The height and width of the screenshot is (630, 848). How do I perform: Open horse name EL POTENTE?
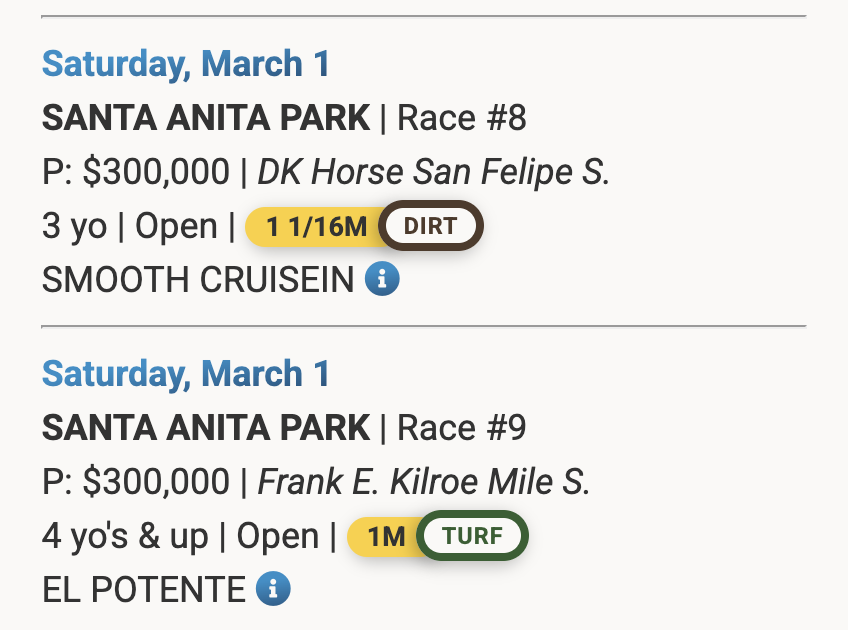[x=144, y=589]
